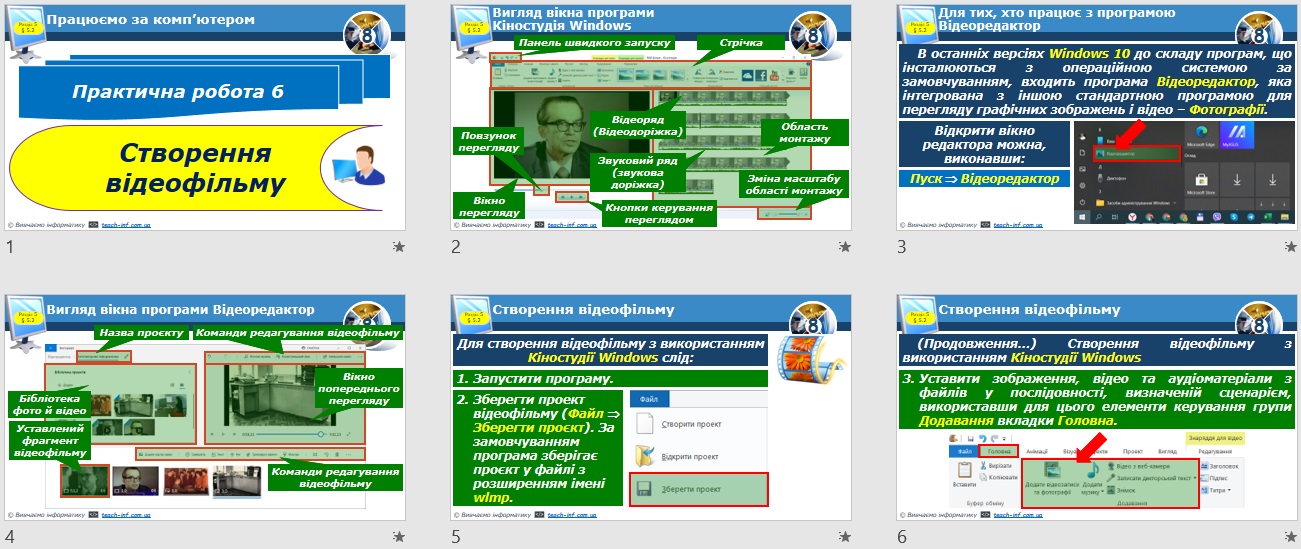The height and width of the screenshot is (549, 1301).
Task: Click slide number '6' label
Action: tap(902, 537)
